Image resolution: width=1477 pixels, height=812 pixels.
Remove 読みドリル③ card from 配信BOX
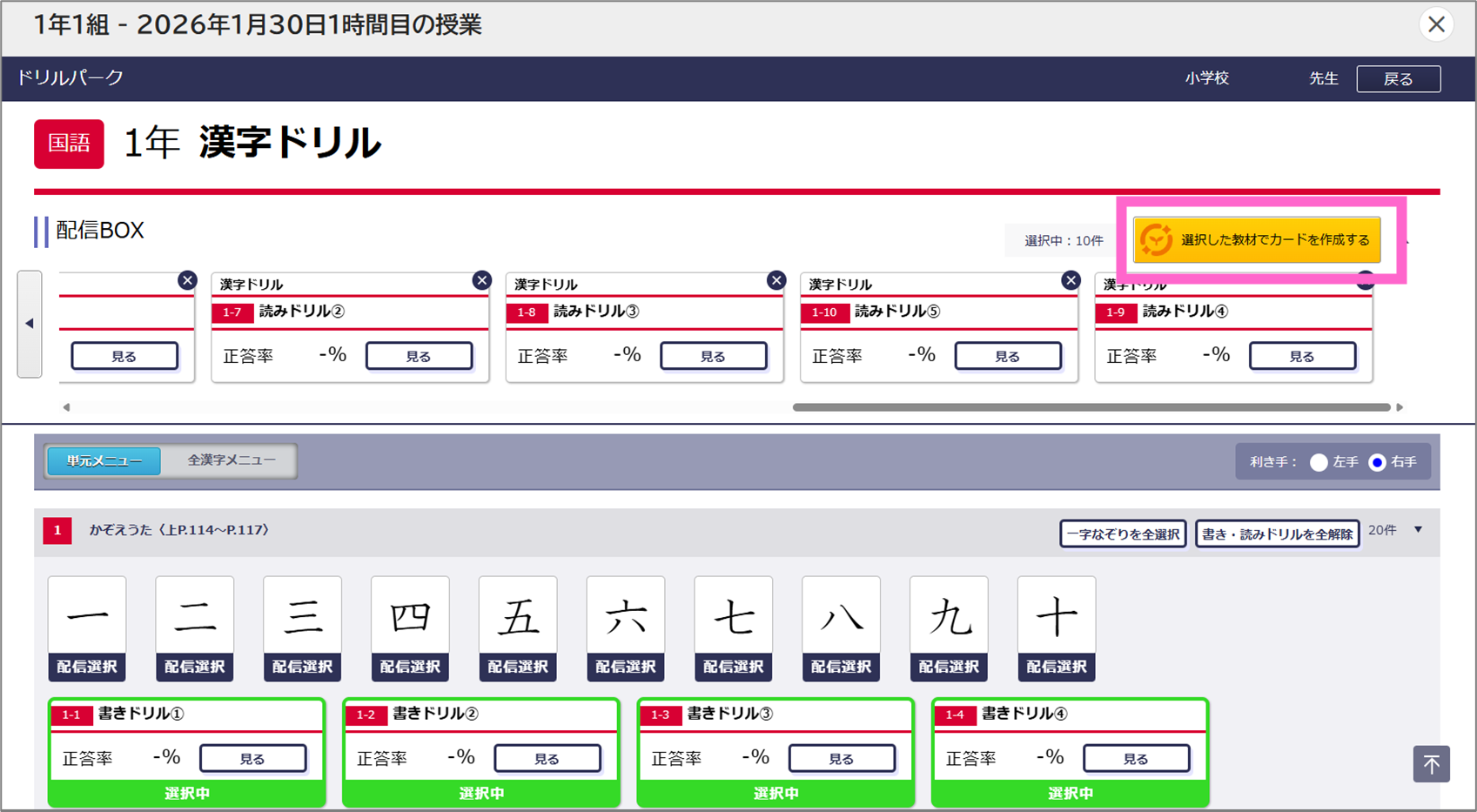pos(776,280)
